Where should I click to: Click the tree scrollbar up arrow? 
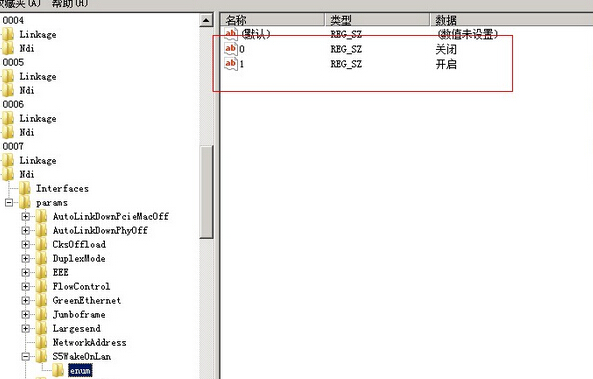pos(206,20)
